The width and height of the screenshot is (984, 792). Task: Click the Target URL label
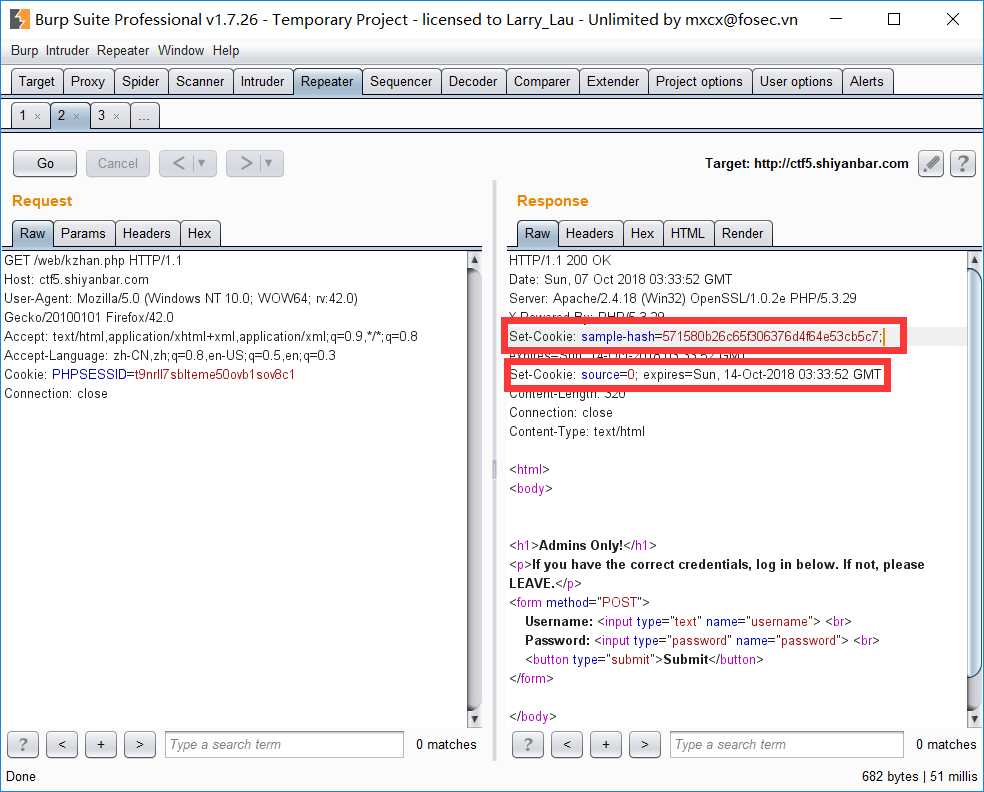(x=806, y=164)
